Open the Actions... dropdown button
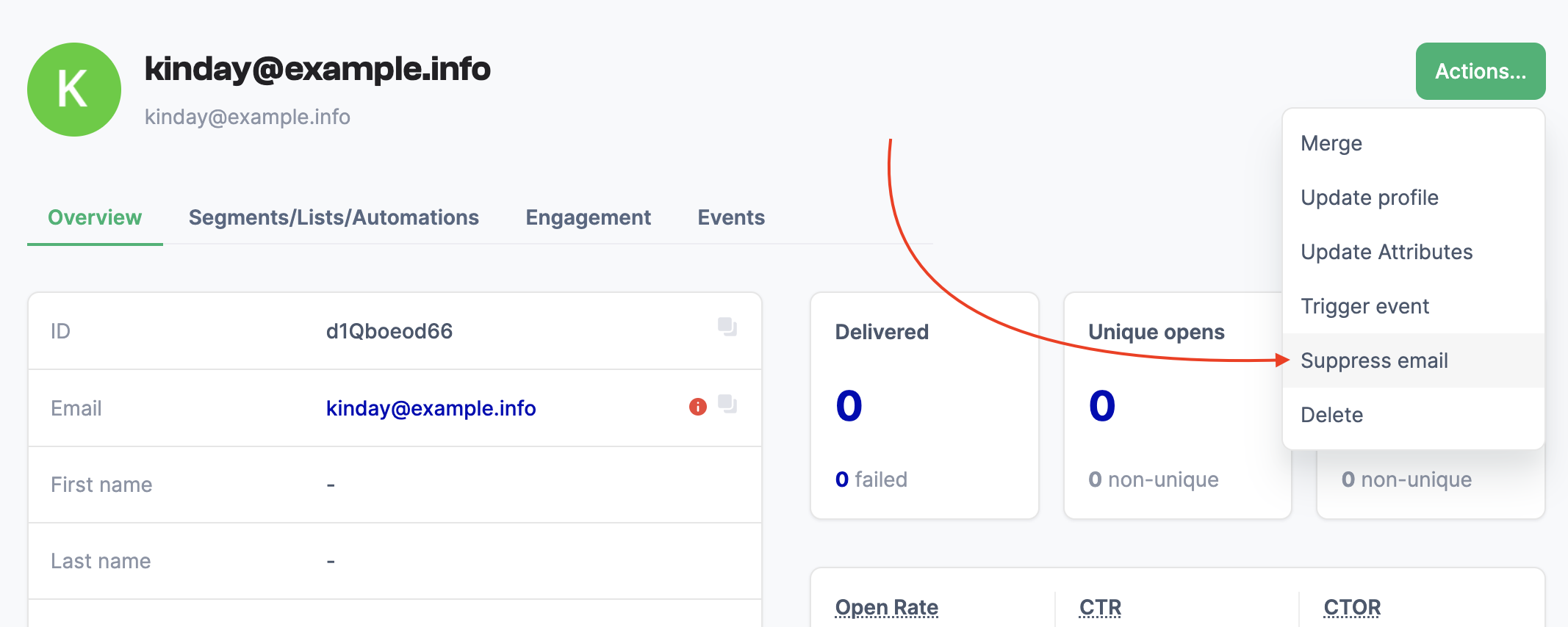Screen dimensions: 1568x627 coord(1481,71)
